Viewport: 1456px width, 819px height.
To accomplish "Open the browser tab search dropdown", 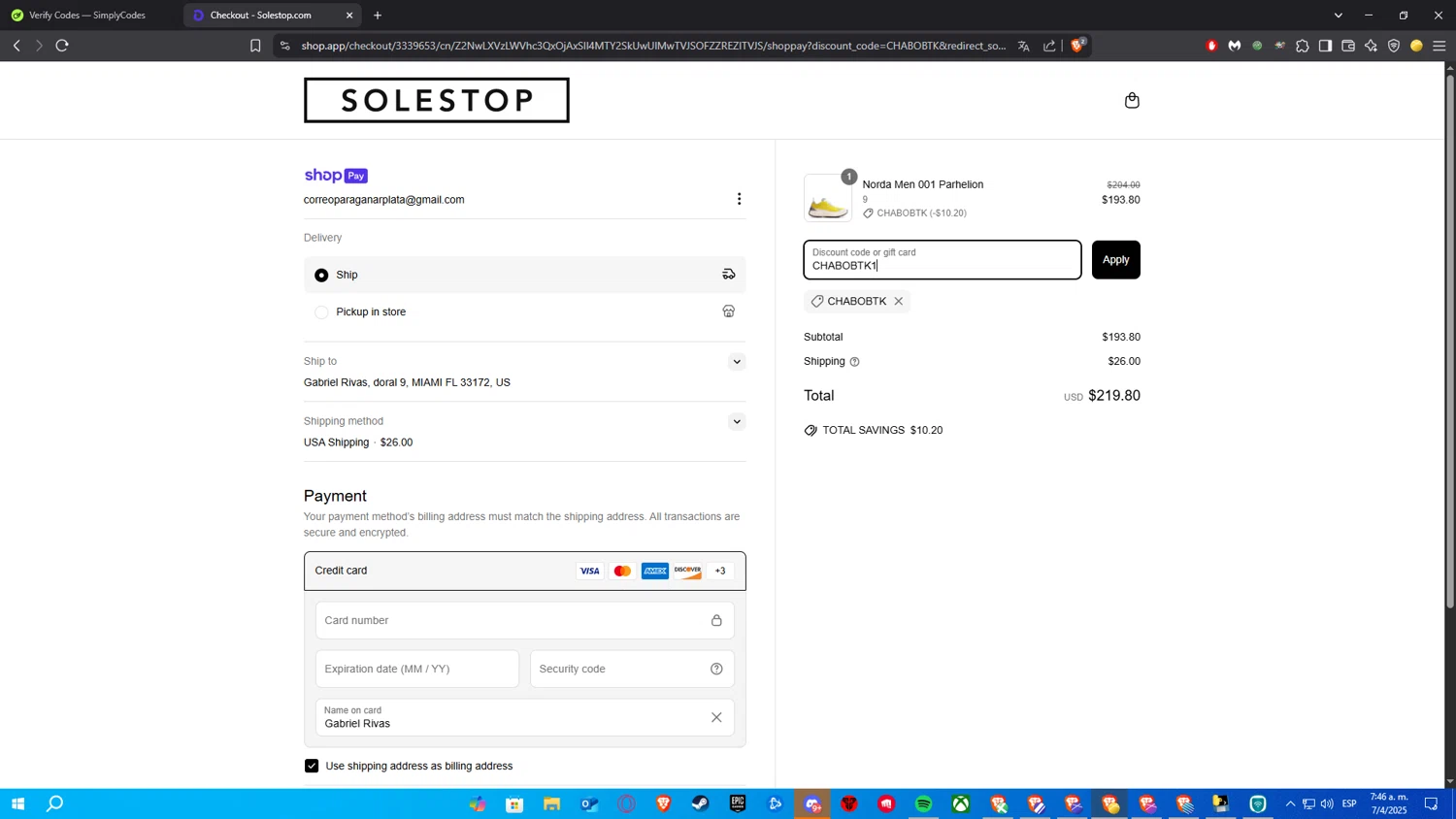I will [x=1339, y=15].
